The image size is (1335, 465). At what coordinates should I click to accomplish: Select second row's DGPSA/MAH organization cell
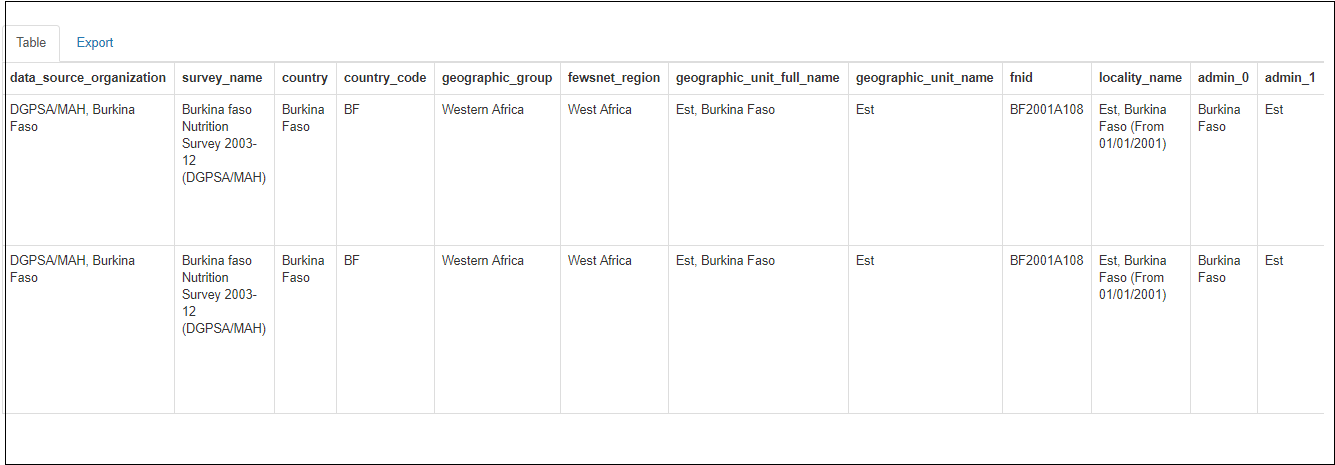[72, 269]
